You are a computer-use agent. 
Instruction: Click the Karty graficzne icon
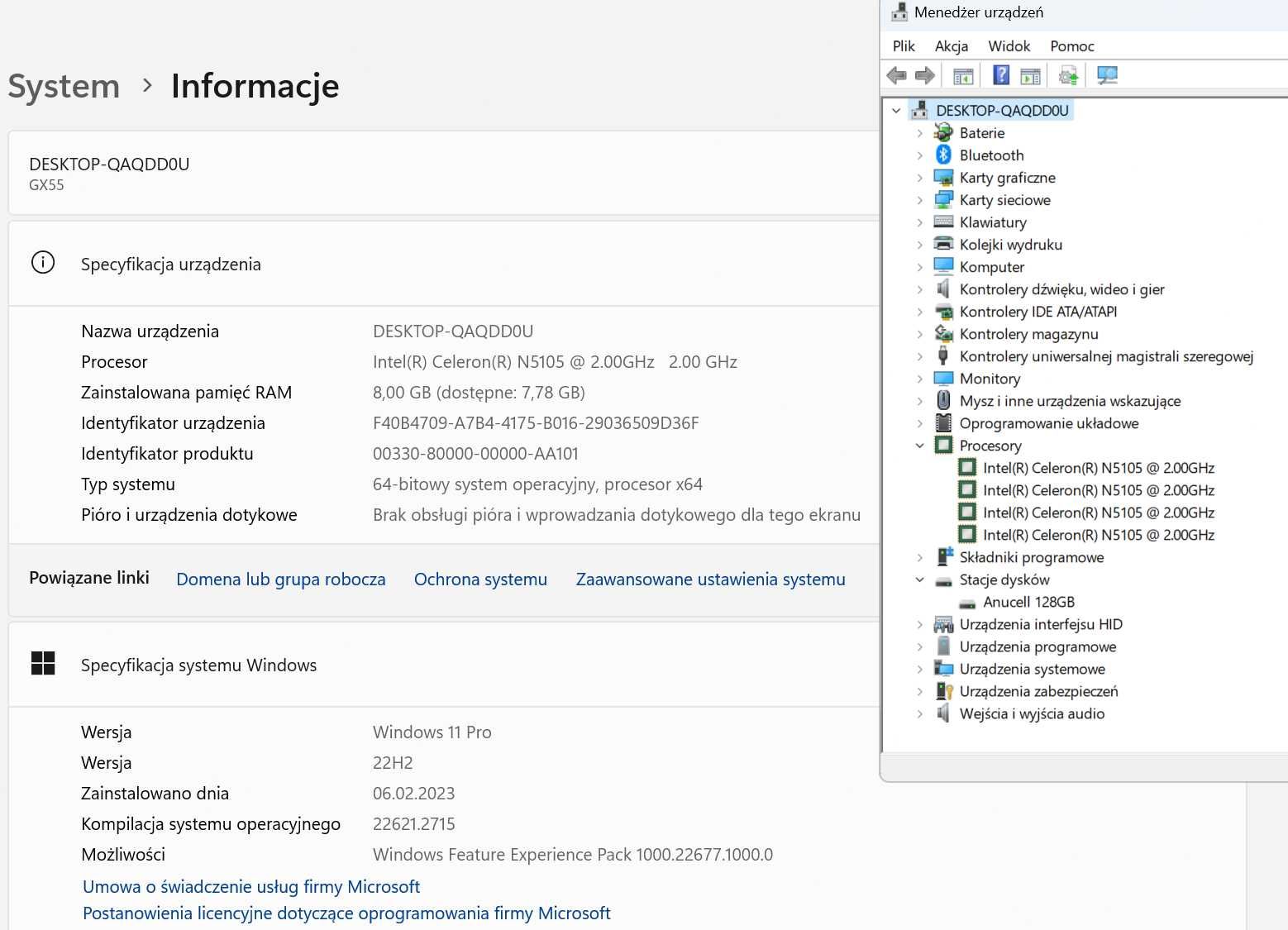[x=943, y=177]
